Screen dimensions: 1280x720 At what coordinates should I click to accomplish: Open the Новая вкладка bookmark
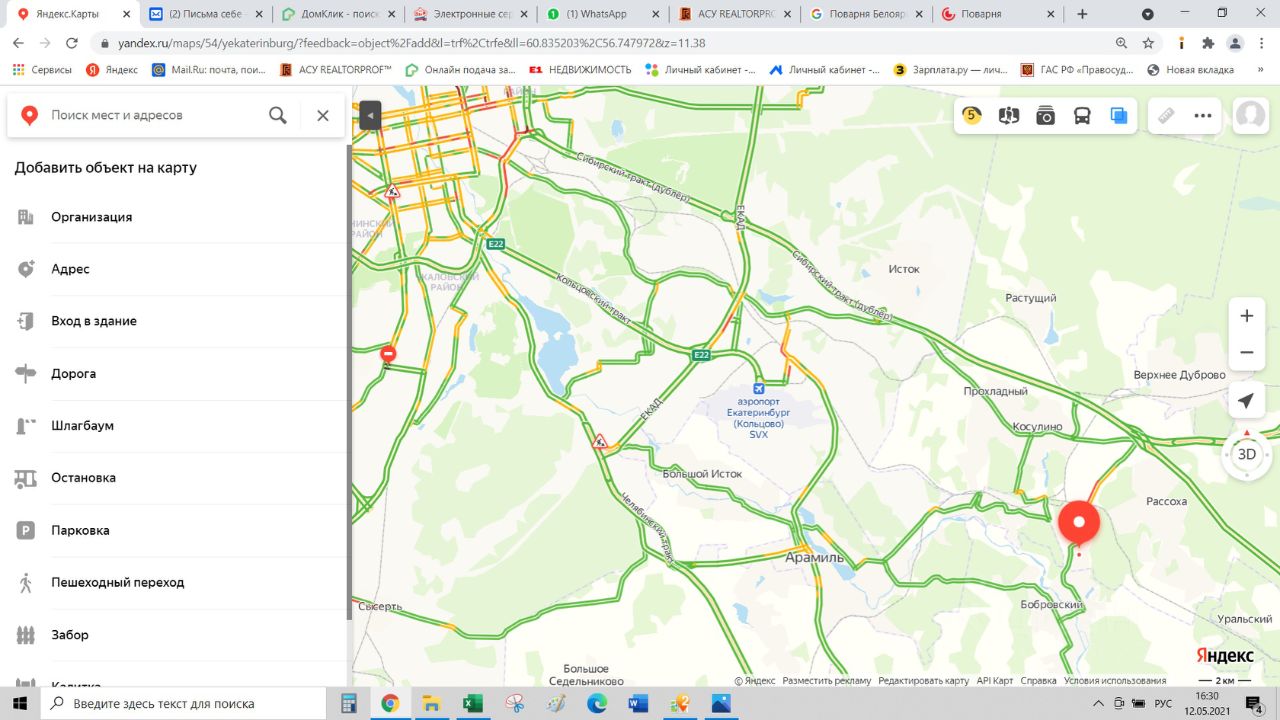coord(1190,70)
